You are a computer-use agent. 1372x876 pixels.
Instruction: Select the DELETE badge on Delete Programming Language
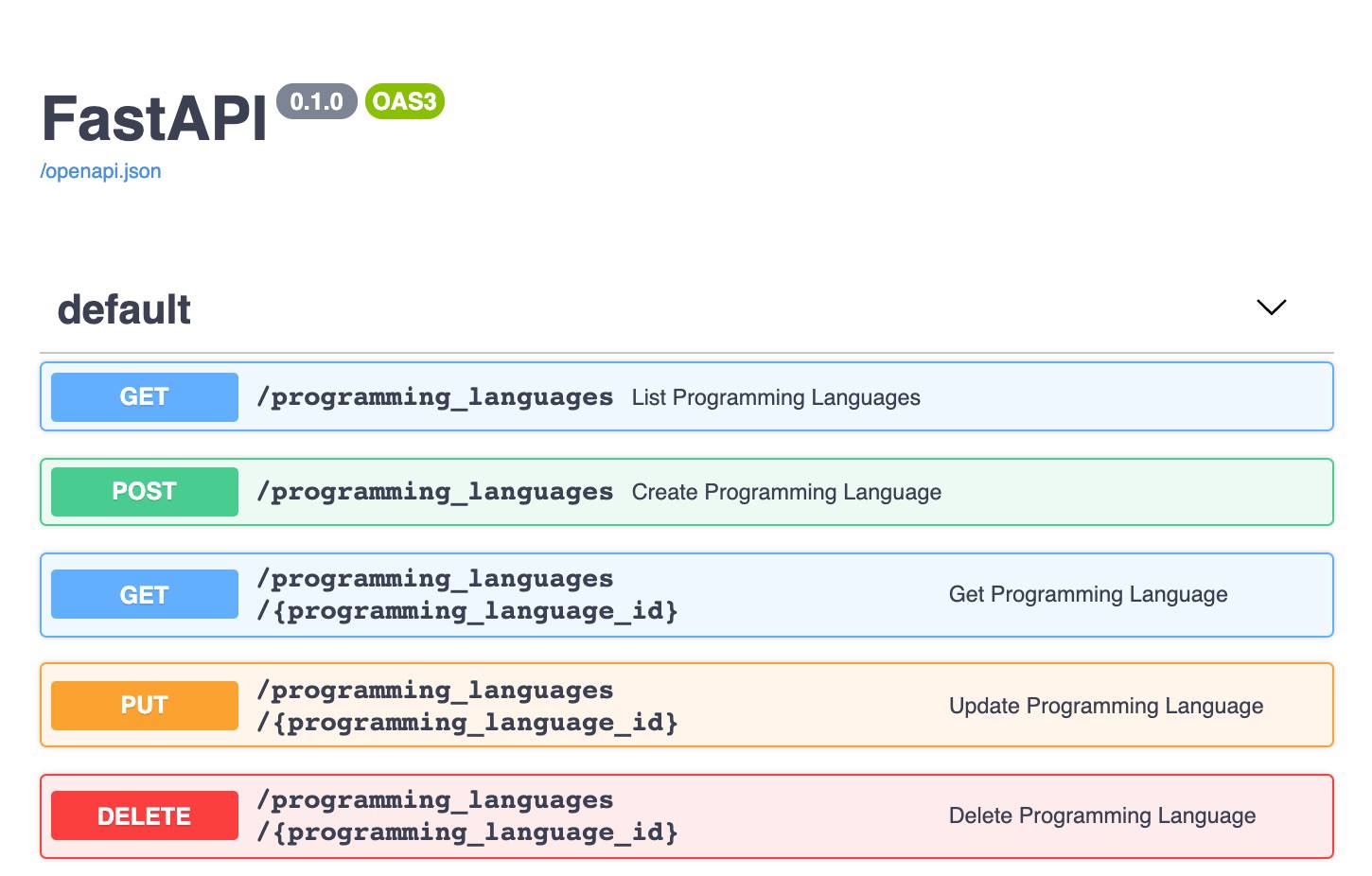(144, 815)
